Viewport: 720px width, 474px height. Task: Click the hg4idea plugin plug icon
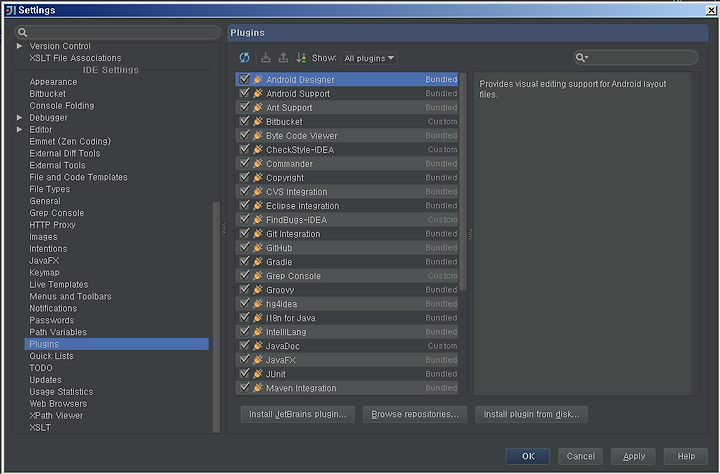(258, 304)
